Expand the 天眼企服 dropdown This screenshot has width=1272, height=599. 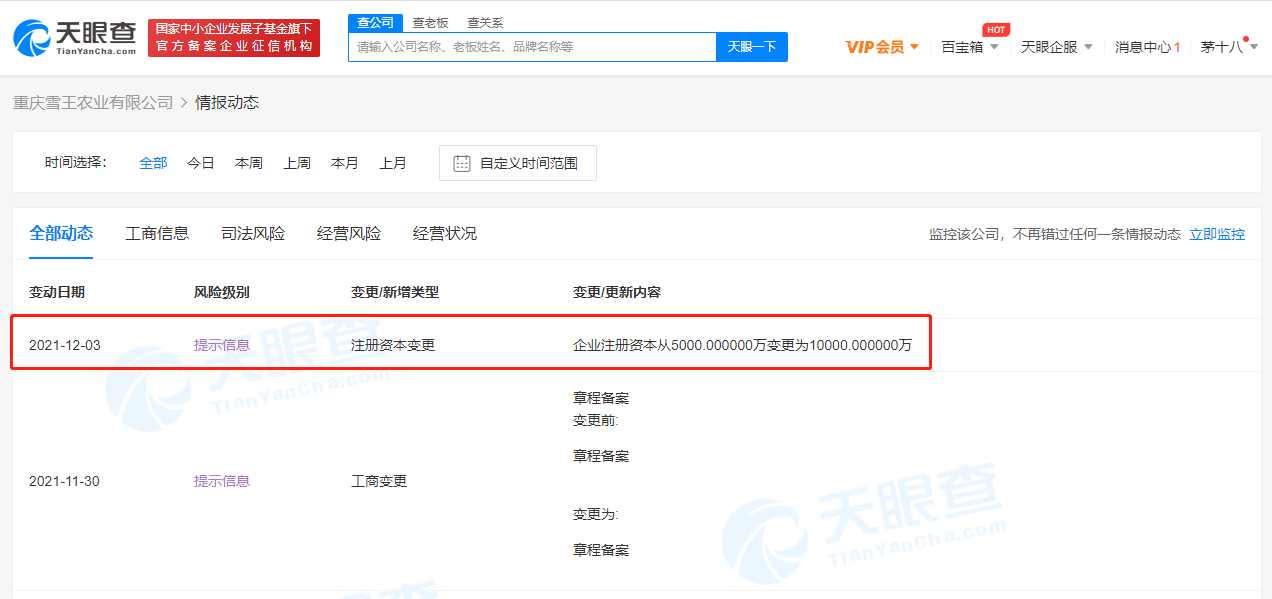pyautogui.click(x=1056, y=47)
